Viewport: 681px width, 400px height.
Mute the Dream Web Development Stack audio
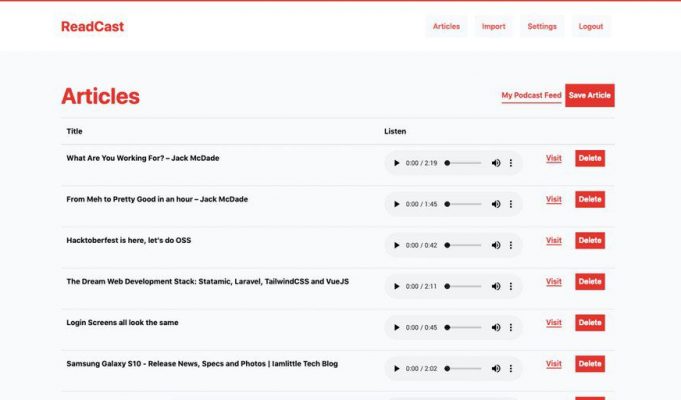point(496,286)
